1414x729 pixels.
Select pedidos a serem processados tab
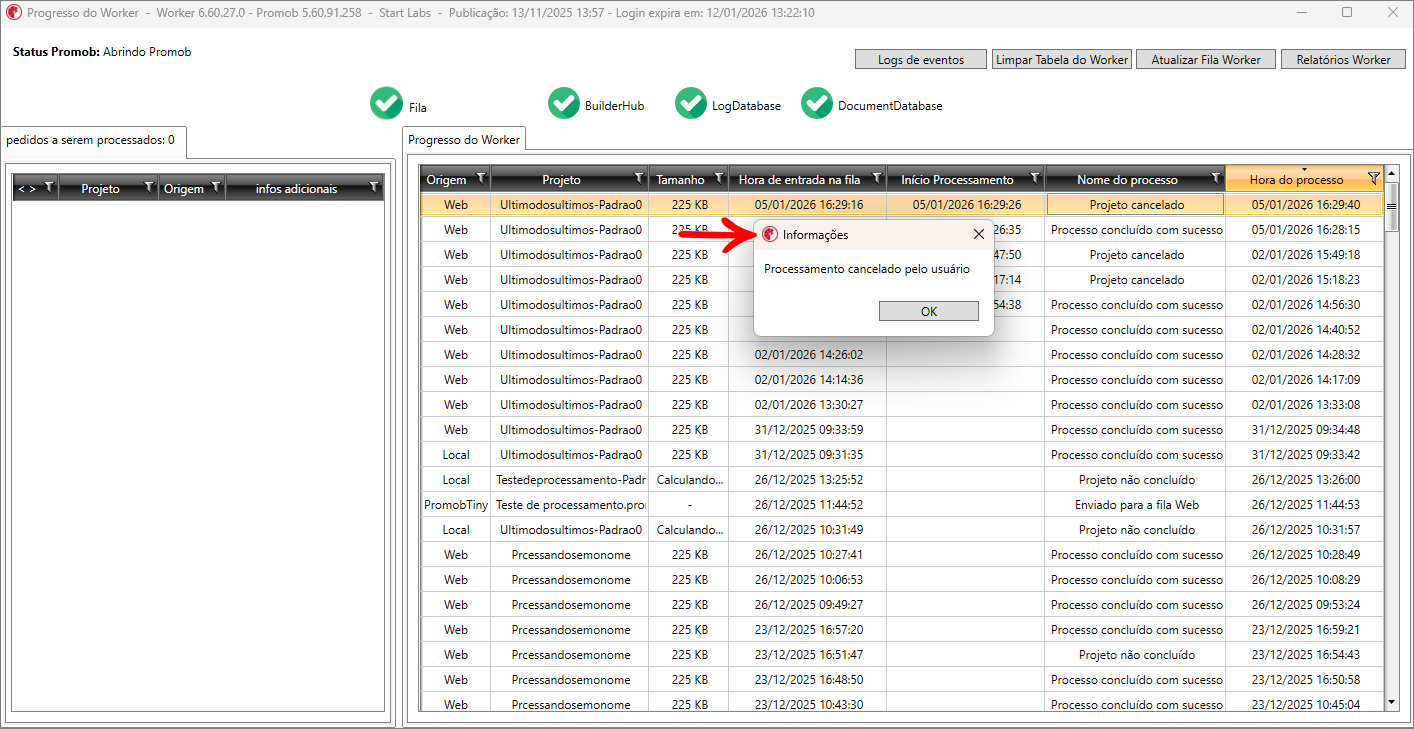pyautogui.click(x=91, y=140)
